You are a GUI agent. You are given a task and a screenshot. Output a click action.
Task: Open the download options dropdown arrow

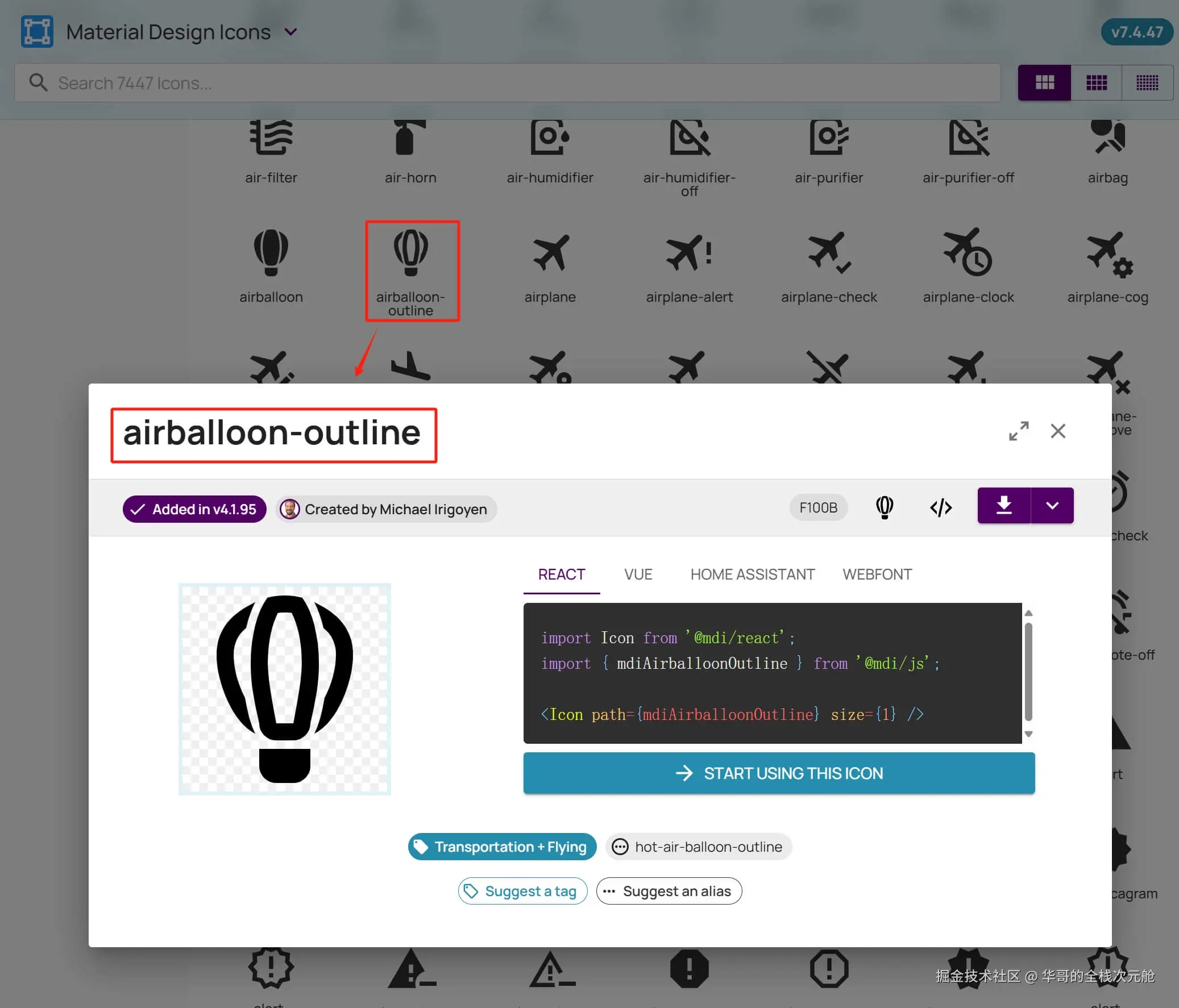point(1052,505)
